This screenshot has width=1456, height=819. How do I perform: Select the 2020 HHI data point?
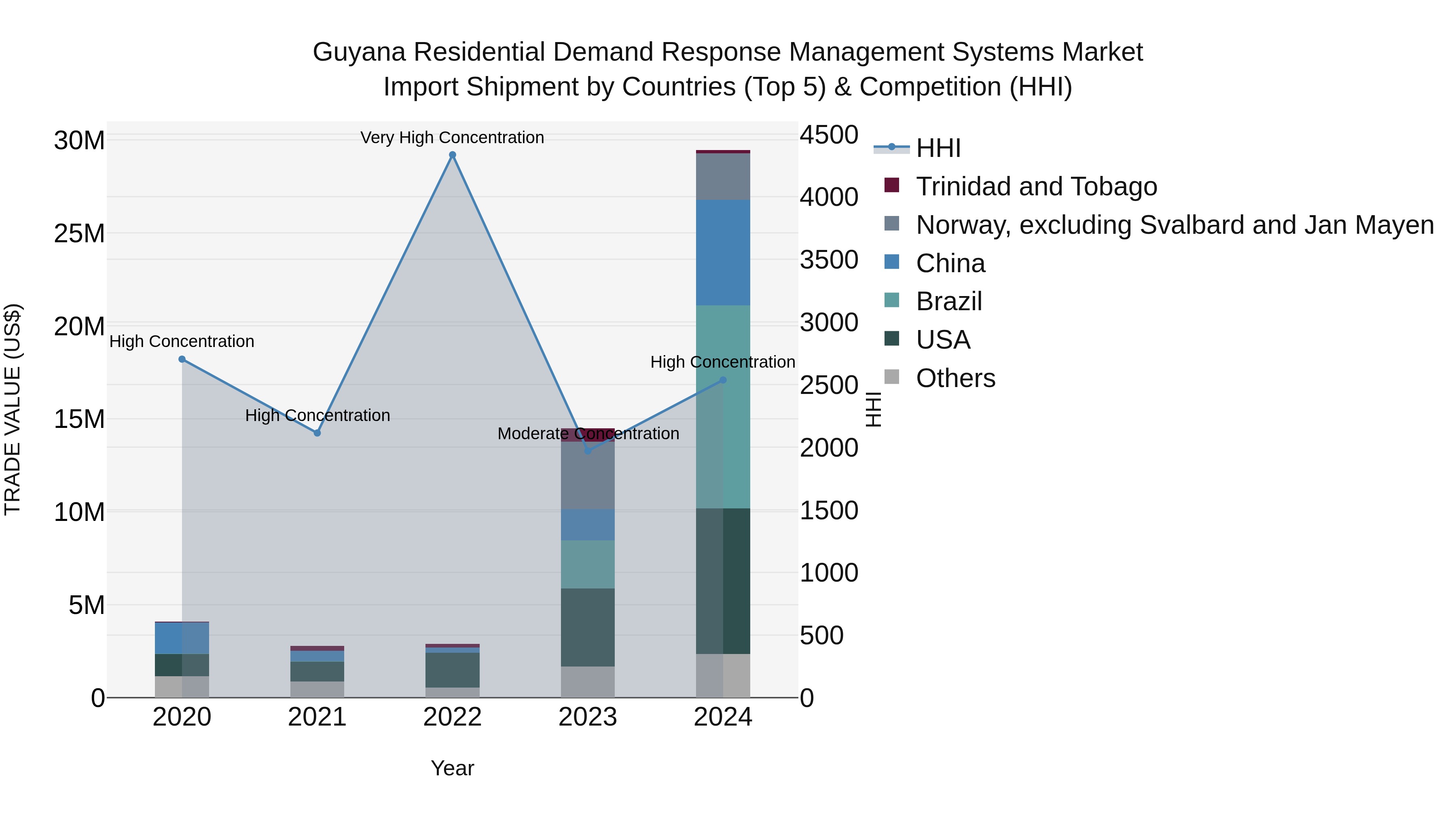pyautogui.click(x=182, y=360)
